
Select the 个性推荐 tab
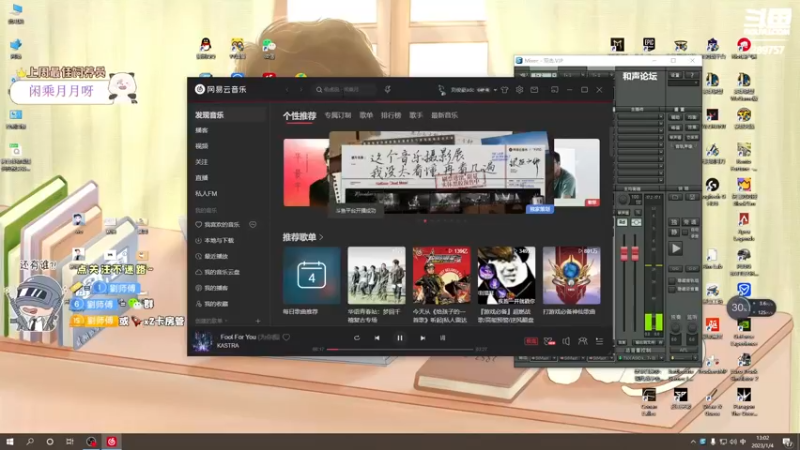[299, 116]
